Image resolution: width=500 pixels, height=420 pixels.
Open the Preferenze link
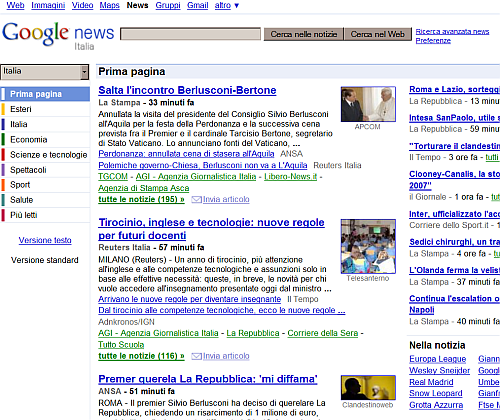[433, 41]
